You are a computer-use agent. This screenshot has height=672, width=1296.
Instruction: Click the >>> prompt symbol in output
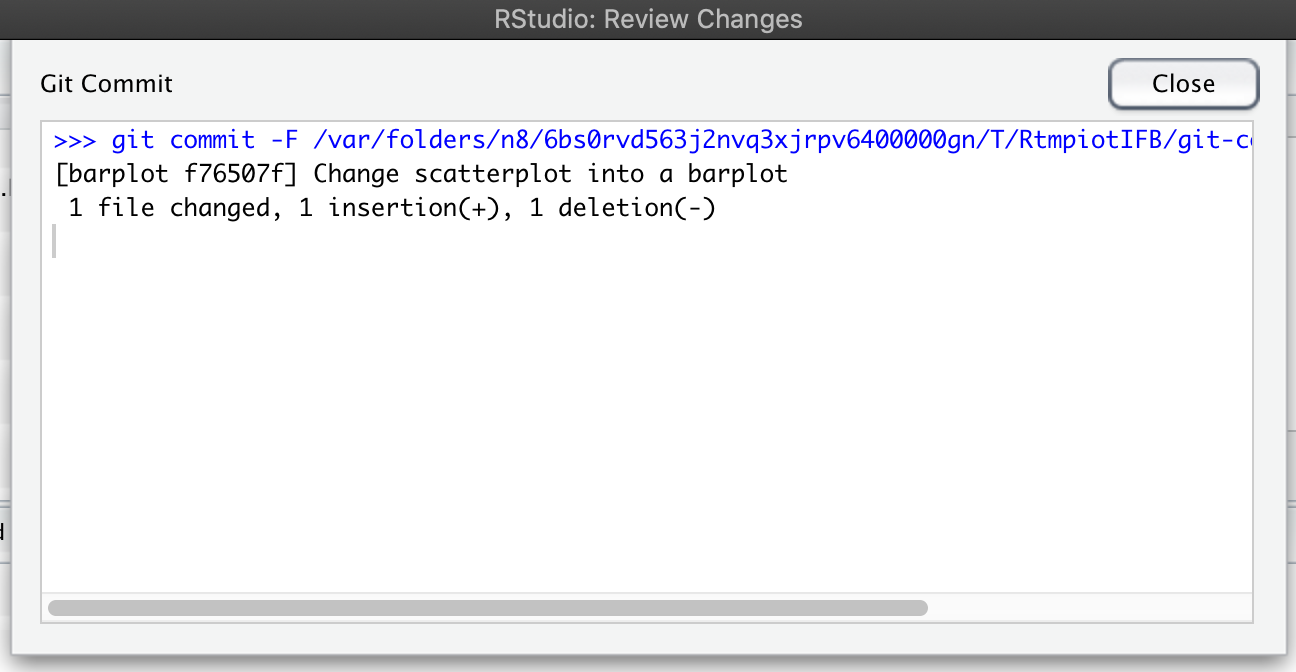click(75, 141)
